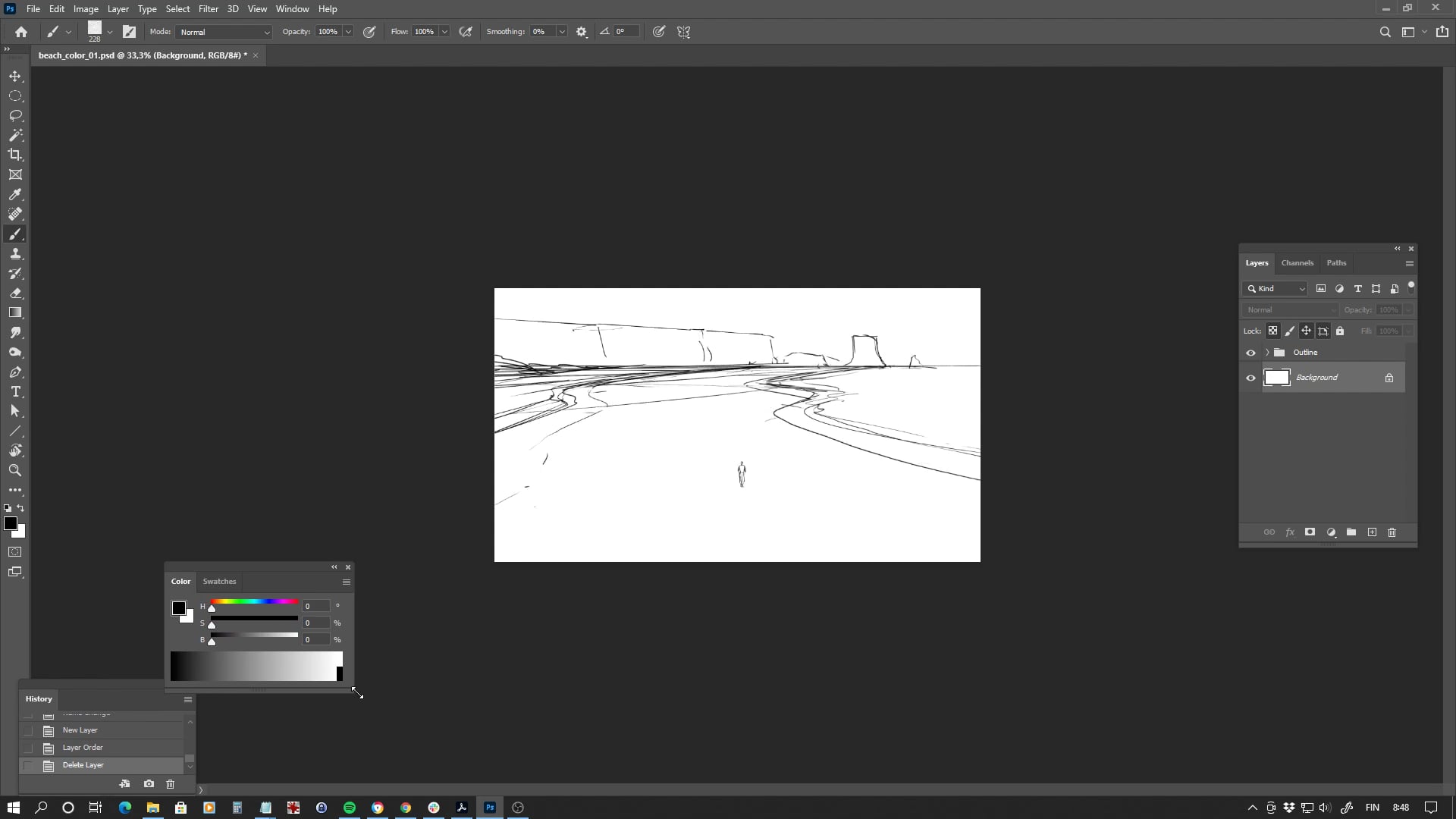Screen dimensions: 1456x819
Task: Click the trash icon in Layers panel
Action: click(x=1392, y=532)
